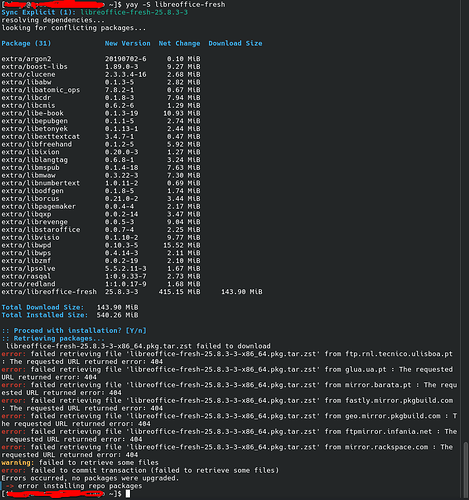Image resolution: width=469 pixels, height=500 pixels.
Task: Click the 'Package (31)' column header
Action: click(x=26, y=43)
